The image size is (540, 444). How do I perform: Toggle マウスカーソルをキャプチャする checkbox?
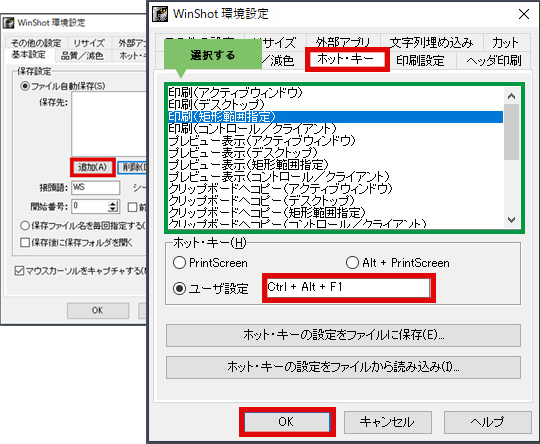click(19, 271)
